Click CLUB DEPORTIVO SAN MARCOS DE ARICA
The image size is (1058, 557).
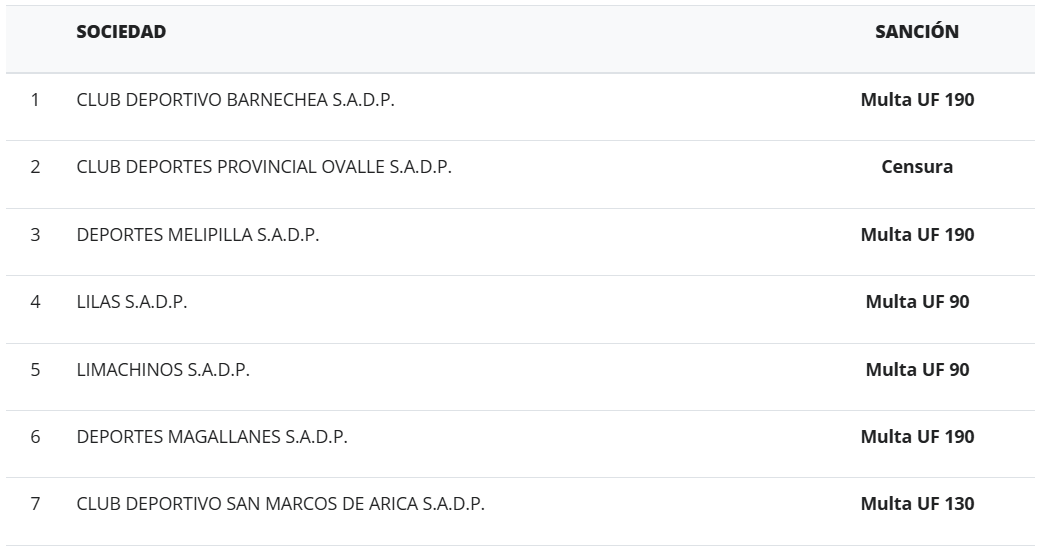pyautogui.click(x=280, y=504)
